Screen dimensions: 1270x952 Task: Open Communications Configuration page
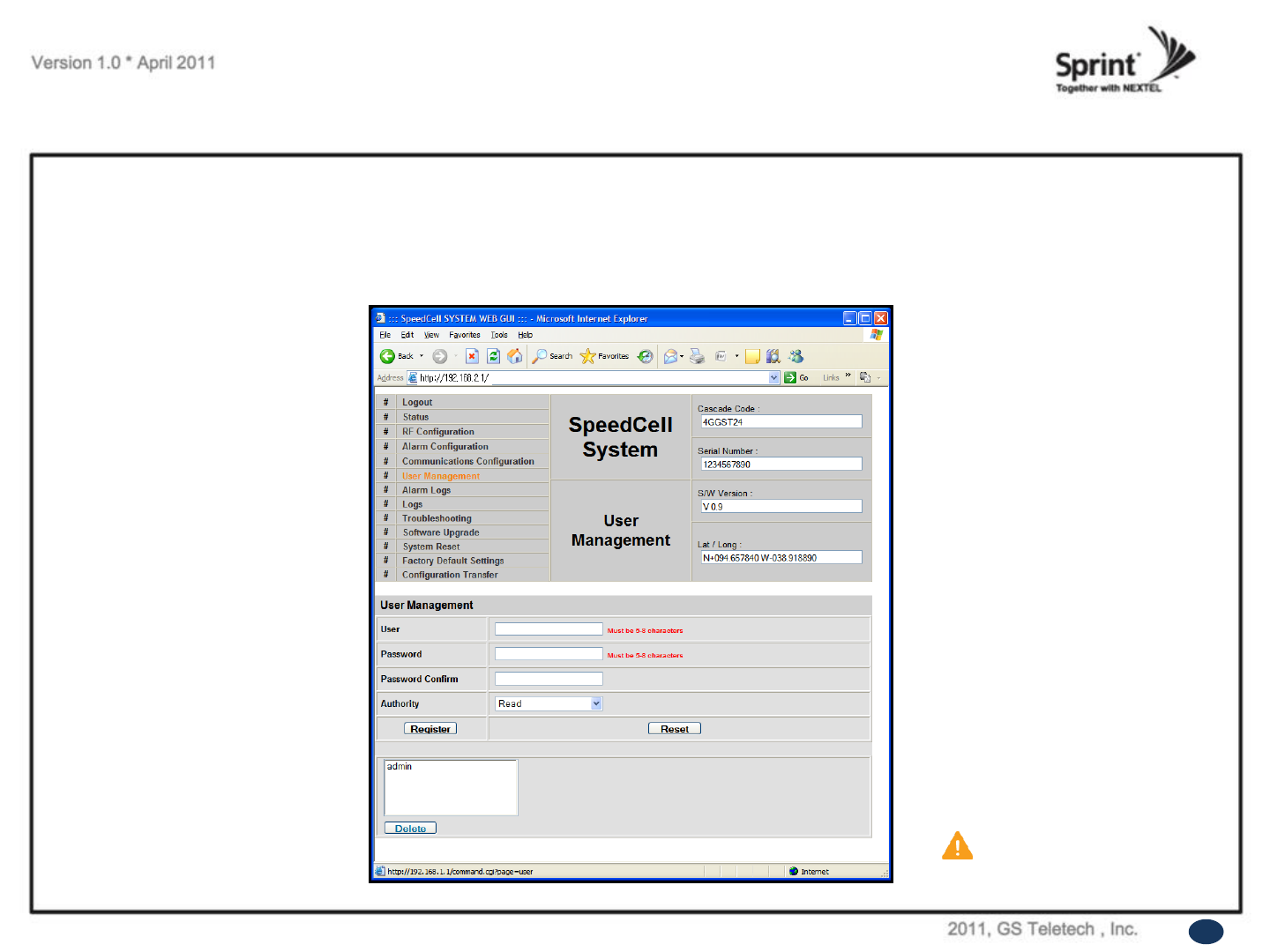tap(468, 461)
